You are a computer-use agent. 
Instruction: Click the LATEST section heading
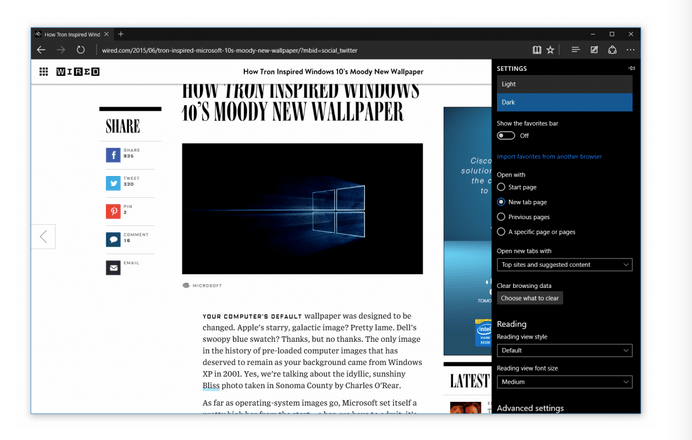point(470,381)
